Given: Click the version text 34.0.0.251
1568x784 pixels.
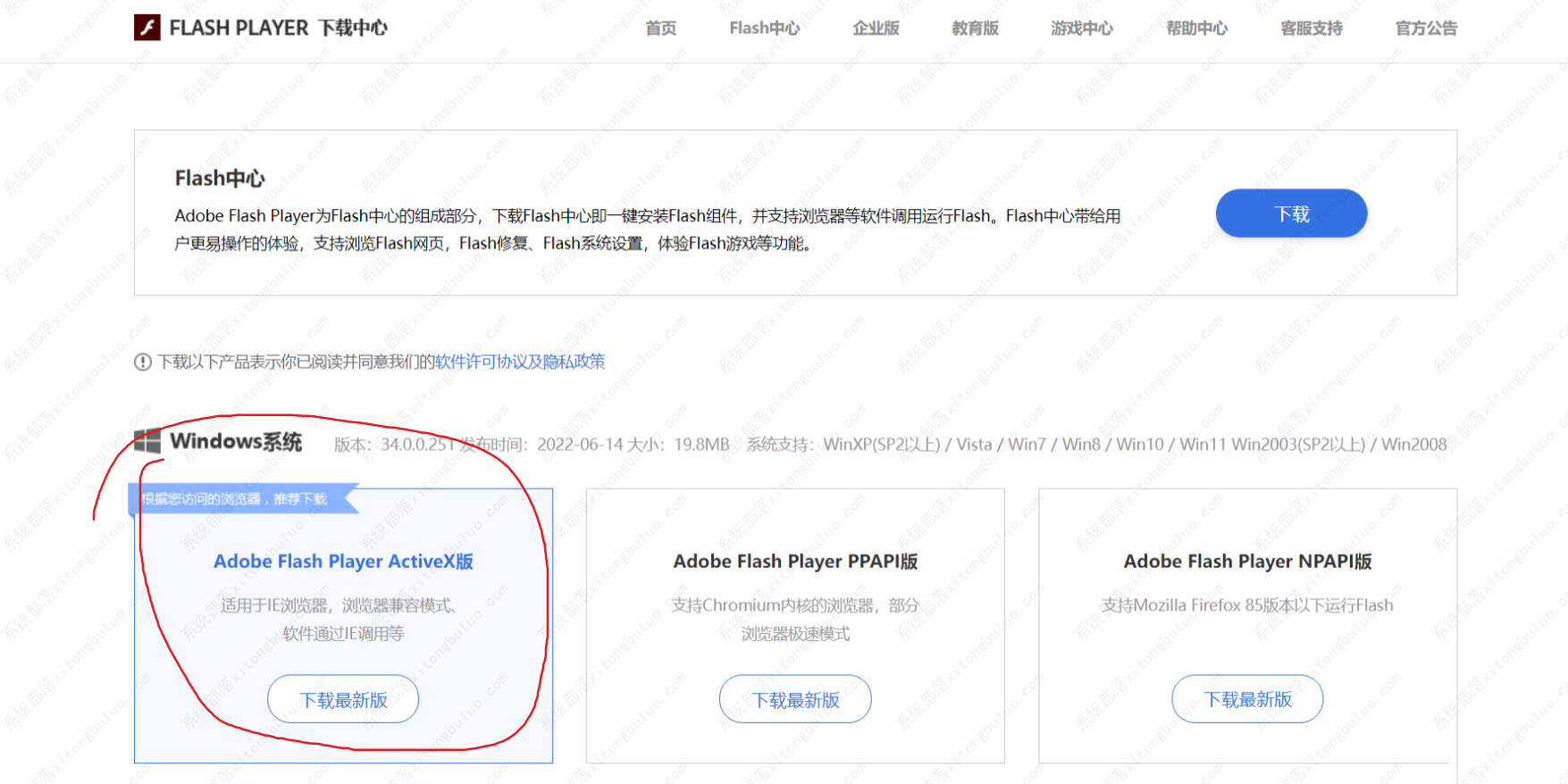Looking at the screenshot, I should [419, 445].
